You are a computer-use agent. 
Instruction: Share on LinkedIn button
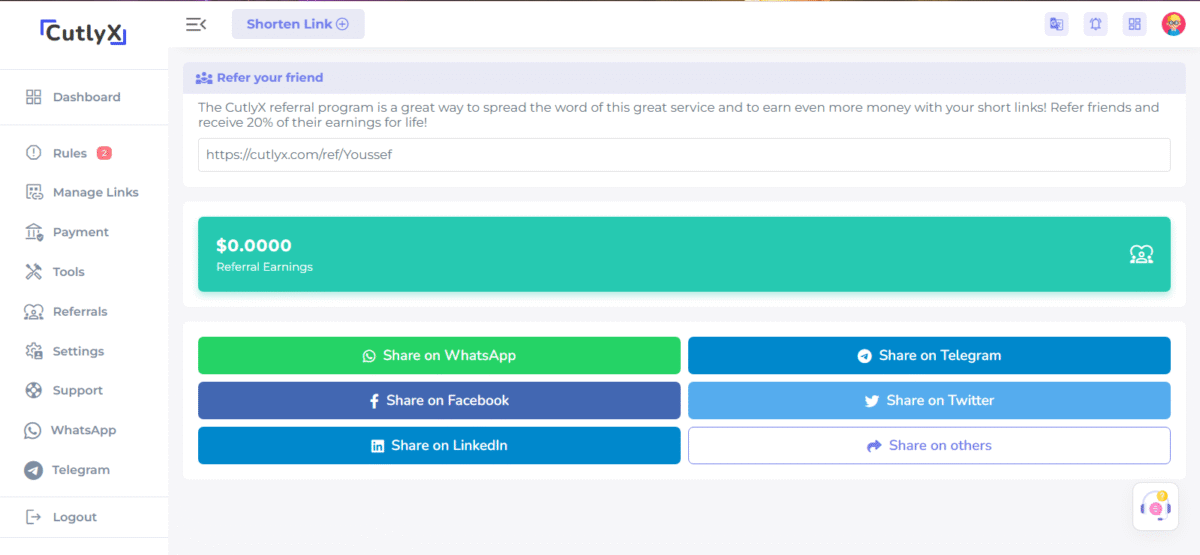439,445
